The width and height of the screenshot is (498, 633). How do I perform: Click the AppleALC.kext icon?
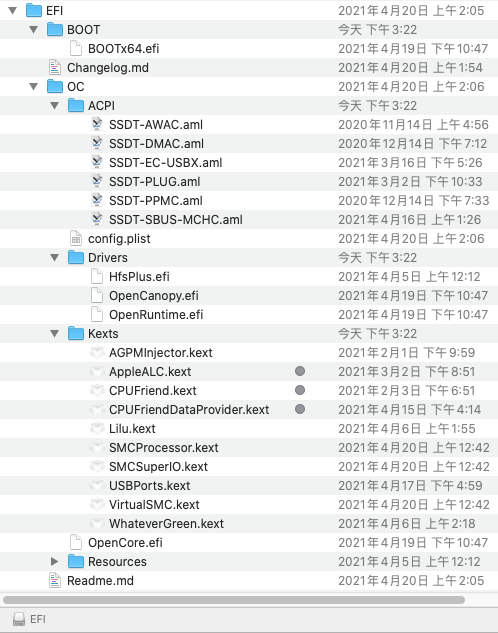[x=97, y=371]
